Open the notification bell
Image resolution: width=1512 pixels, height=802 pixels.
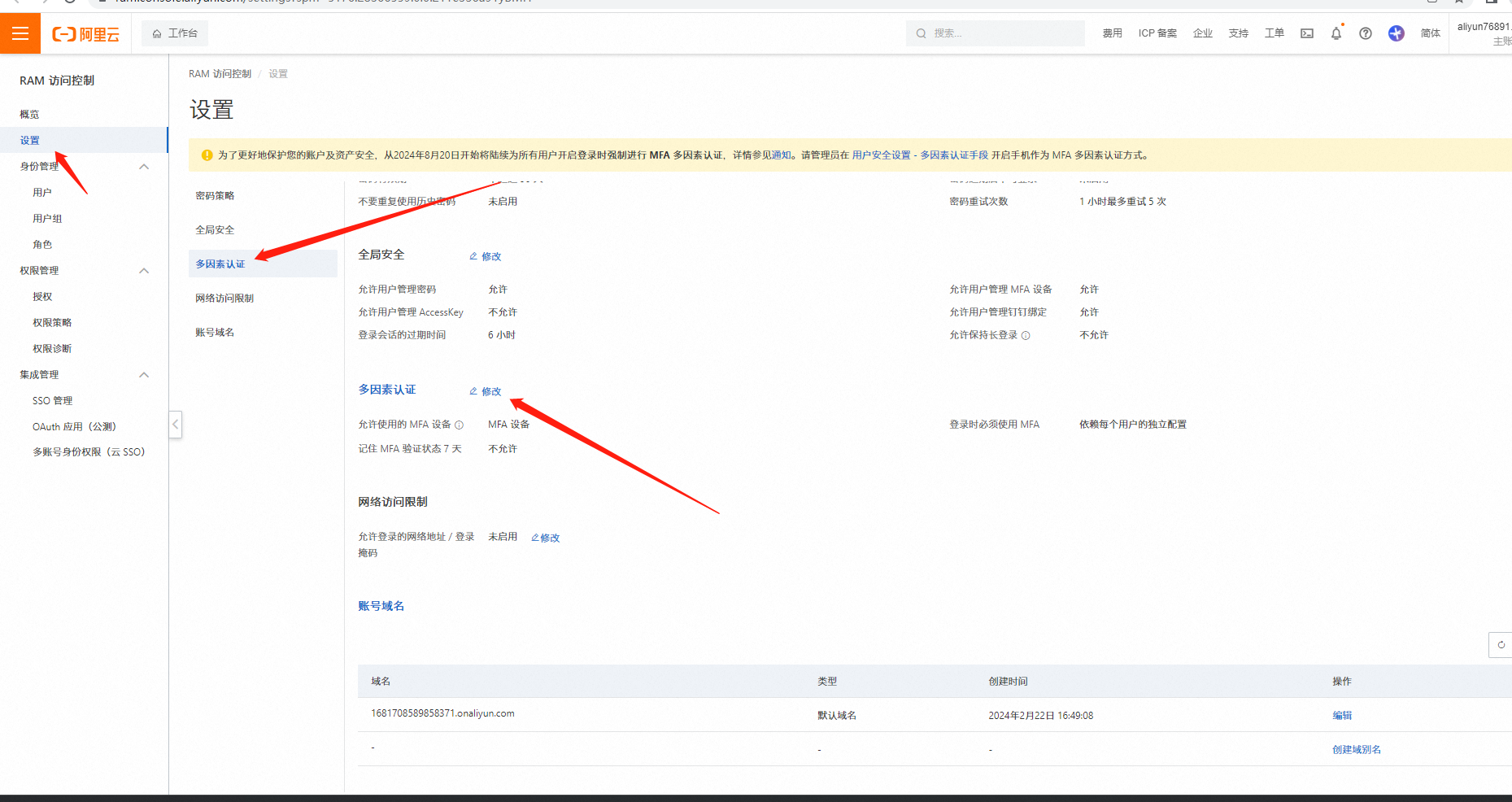1336,33
